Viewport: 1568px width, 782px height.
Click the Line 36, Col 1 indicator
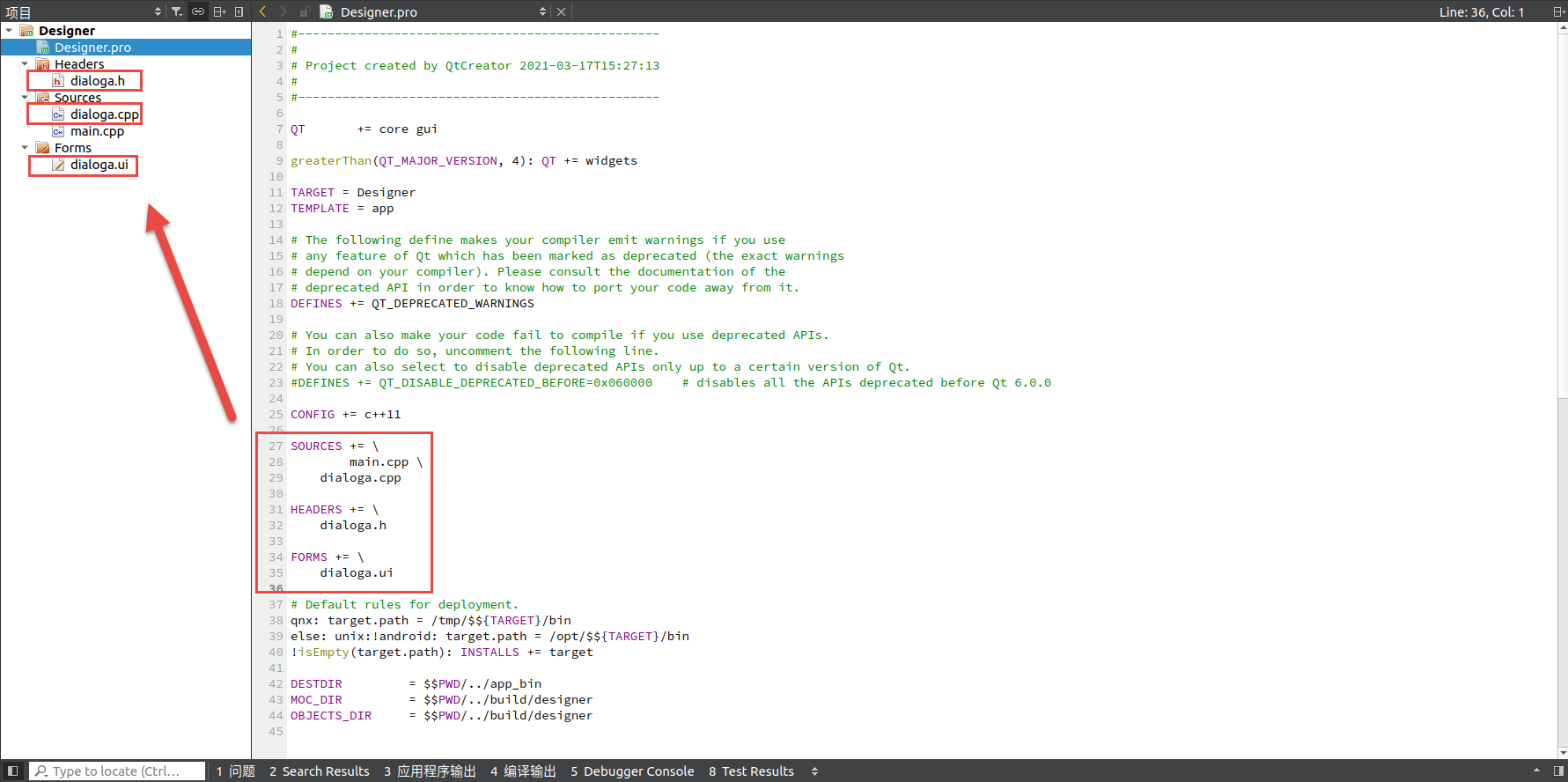click(1482, 12)
